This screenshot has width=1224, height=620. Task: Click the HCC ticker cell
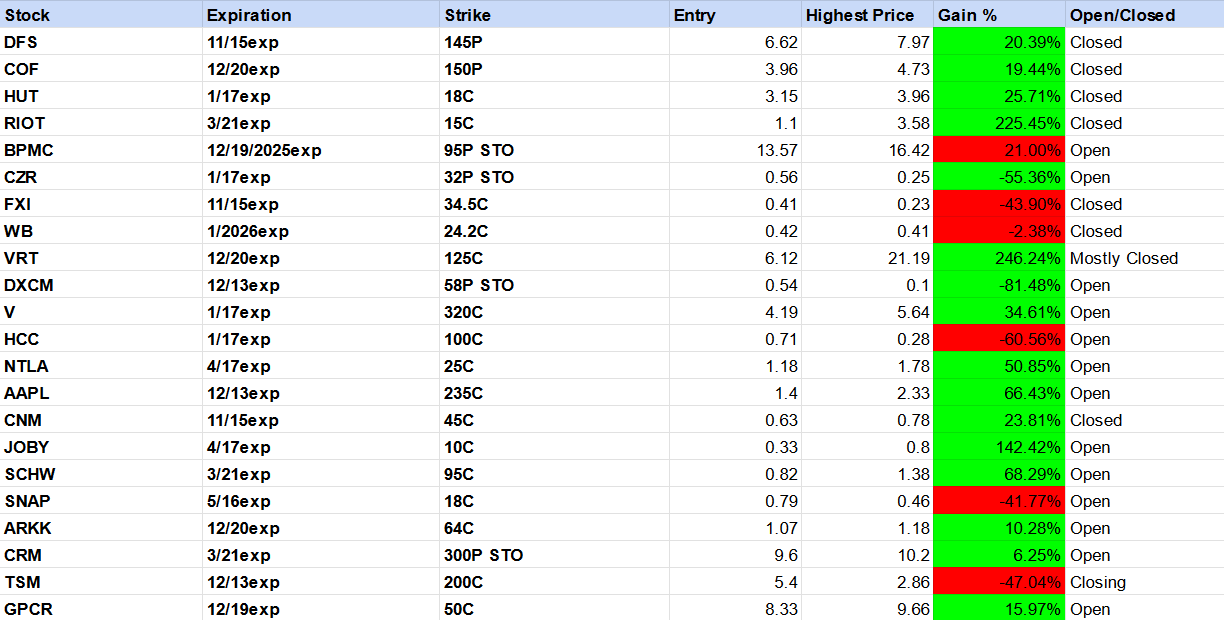(x=101, y=339)
